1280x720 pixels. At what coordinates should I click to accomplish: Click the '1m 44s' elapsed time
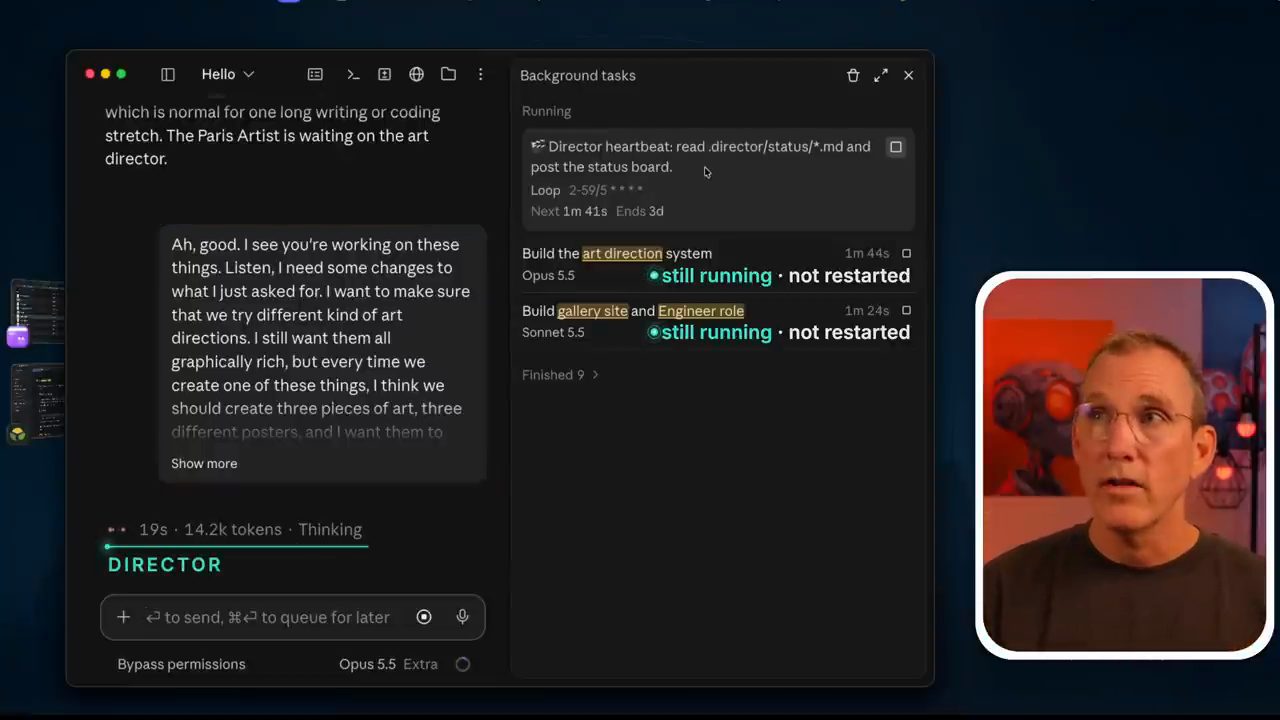pos(867,254)
